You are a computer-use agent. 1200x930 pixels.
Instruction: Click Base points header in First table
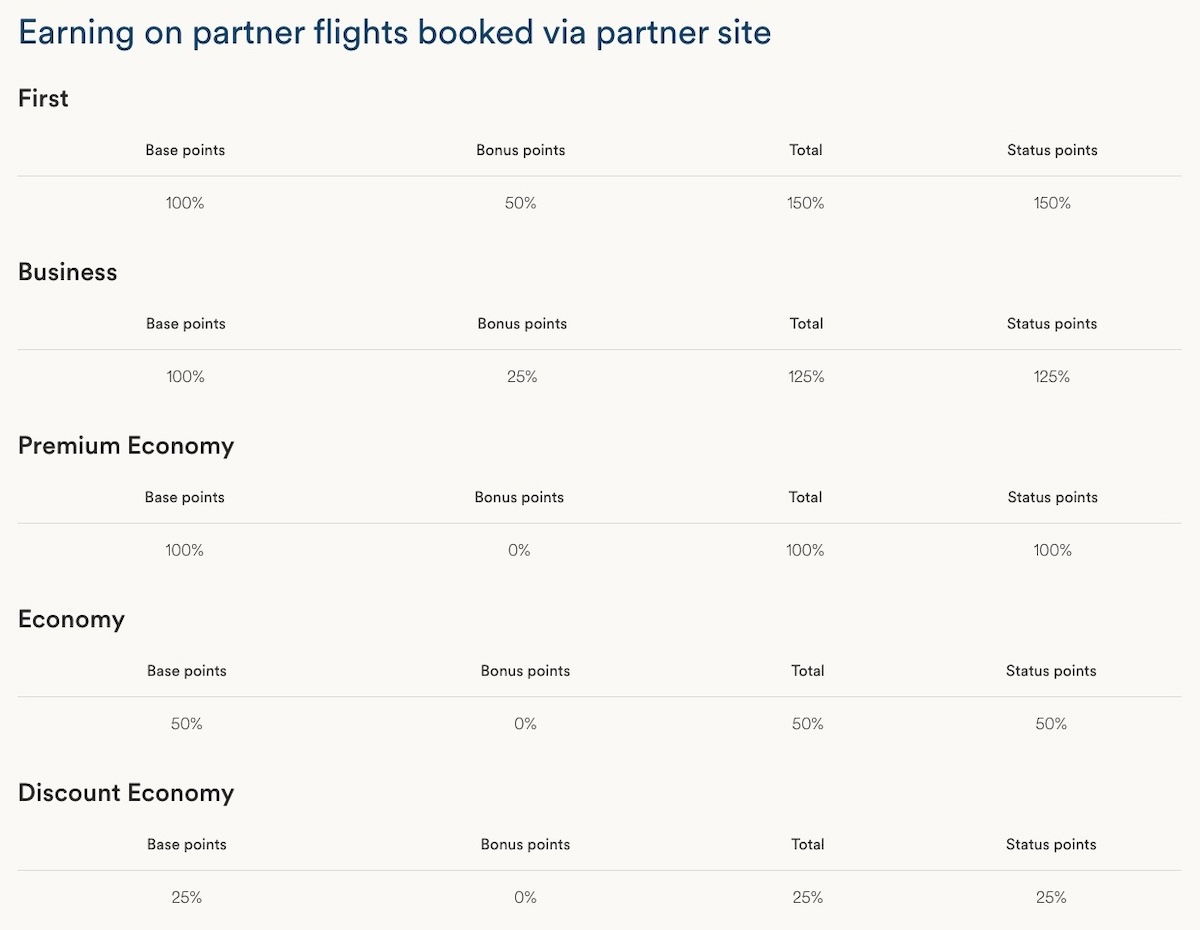185,150
